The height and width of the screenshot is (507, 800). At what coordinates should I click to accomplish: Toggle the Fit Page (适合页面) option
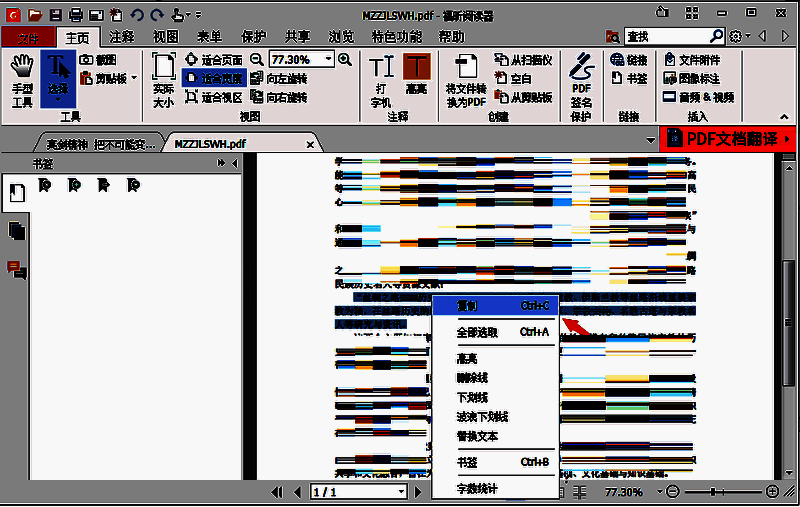(214, 60)
